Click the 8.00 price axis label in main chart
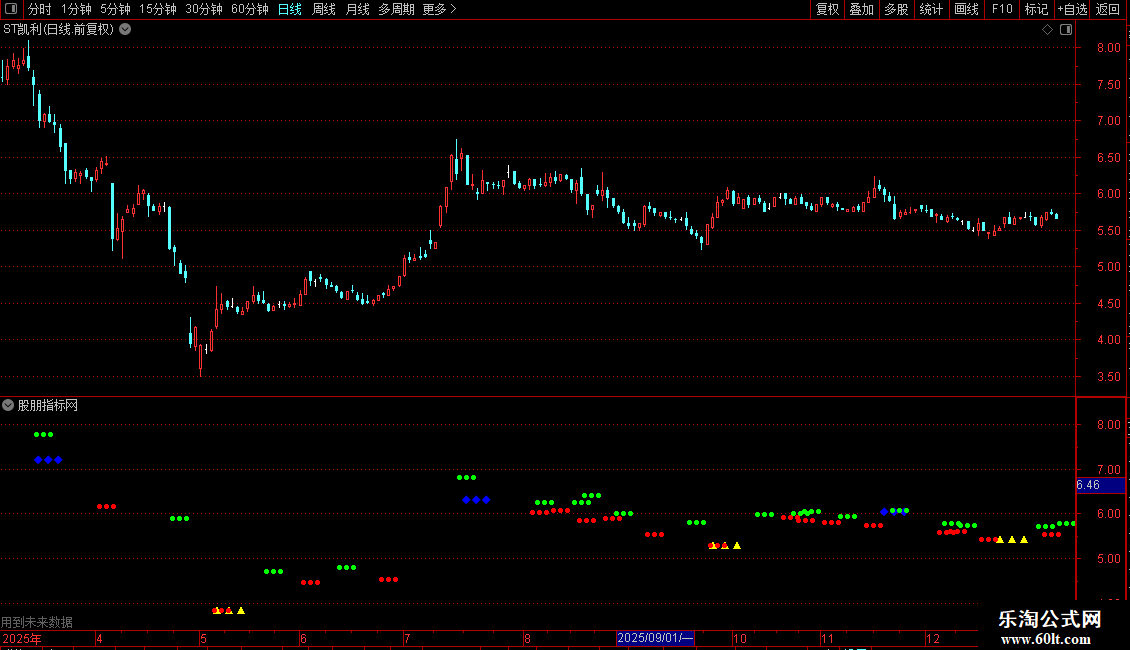The image size is (1130, 650). pos(1108,48)
